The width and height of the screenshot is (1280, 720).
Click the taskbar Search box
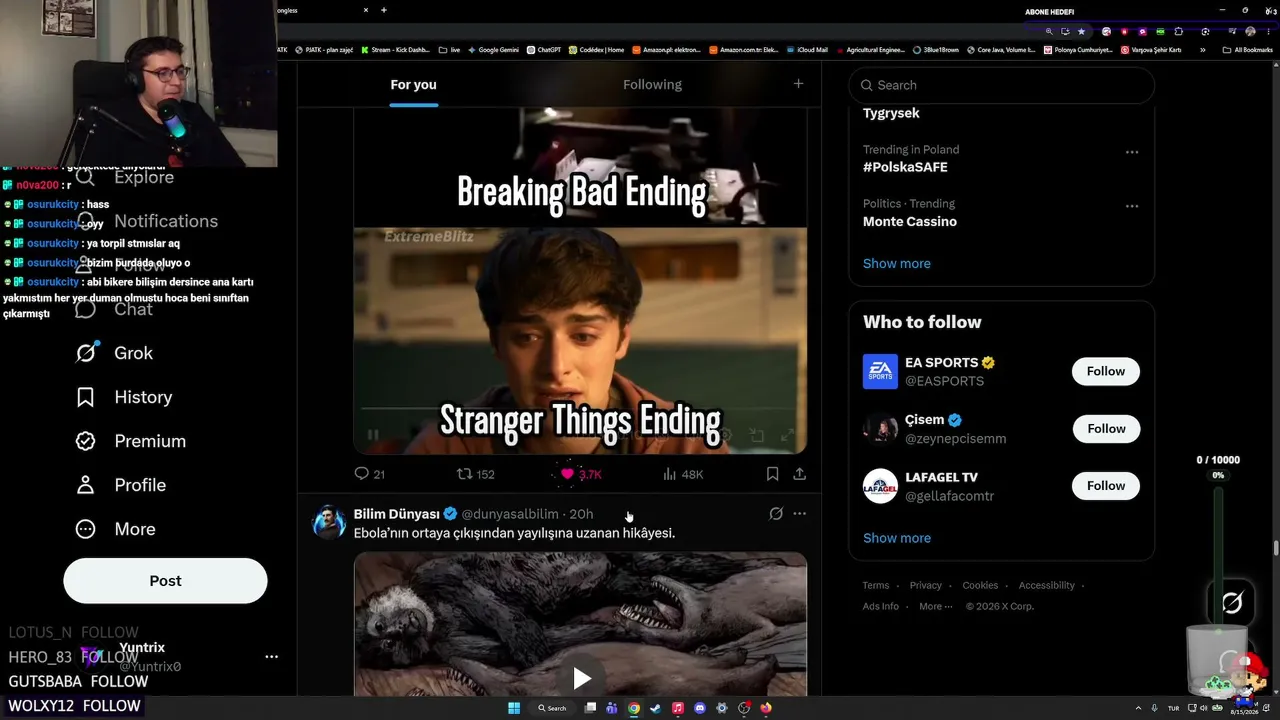pyautogui.click(x=552, y=708)
